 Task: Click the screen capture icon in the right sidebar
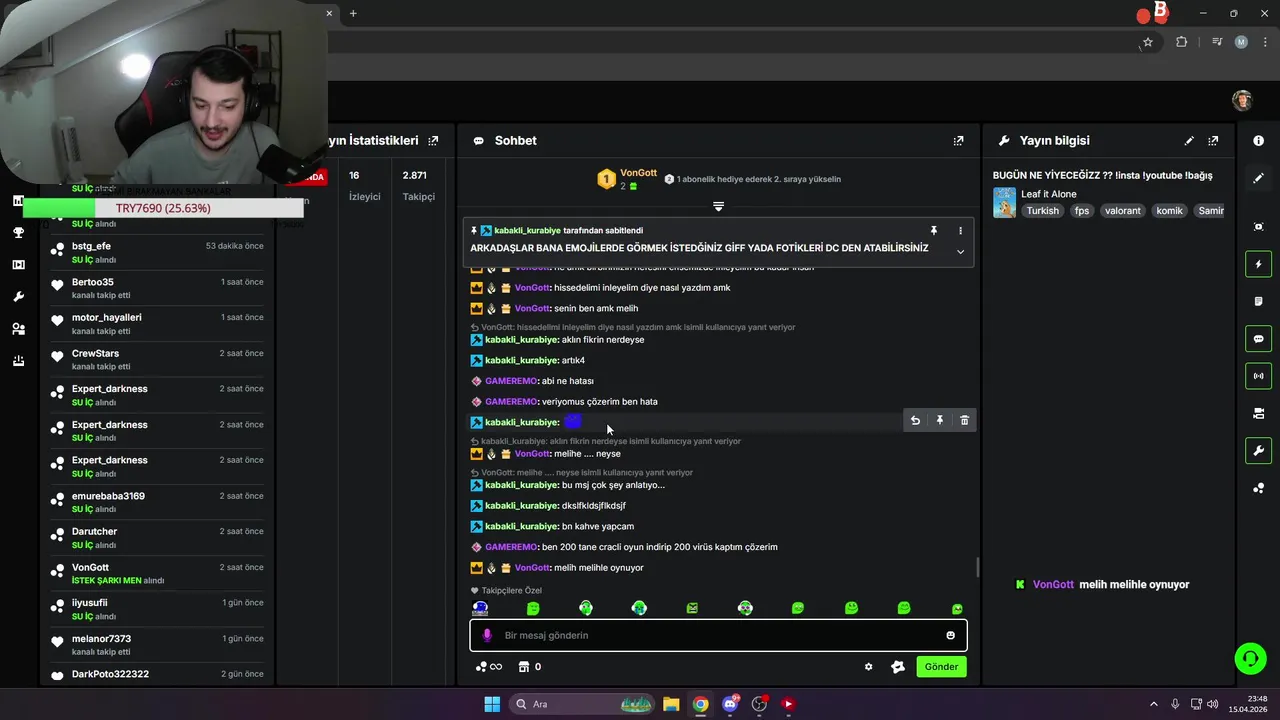pos(1258,227)
